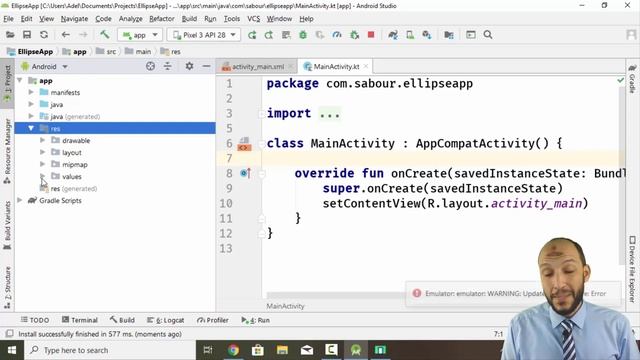
Task: Click the Run app rerun icon
Action: tap(252, 35)
